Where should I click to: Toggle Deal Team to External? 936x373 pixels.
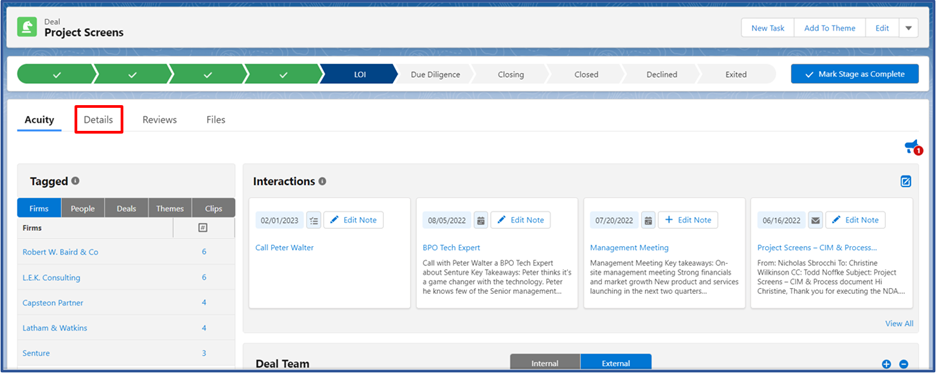click(615, 363)
